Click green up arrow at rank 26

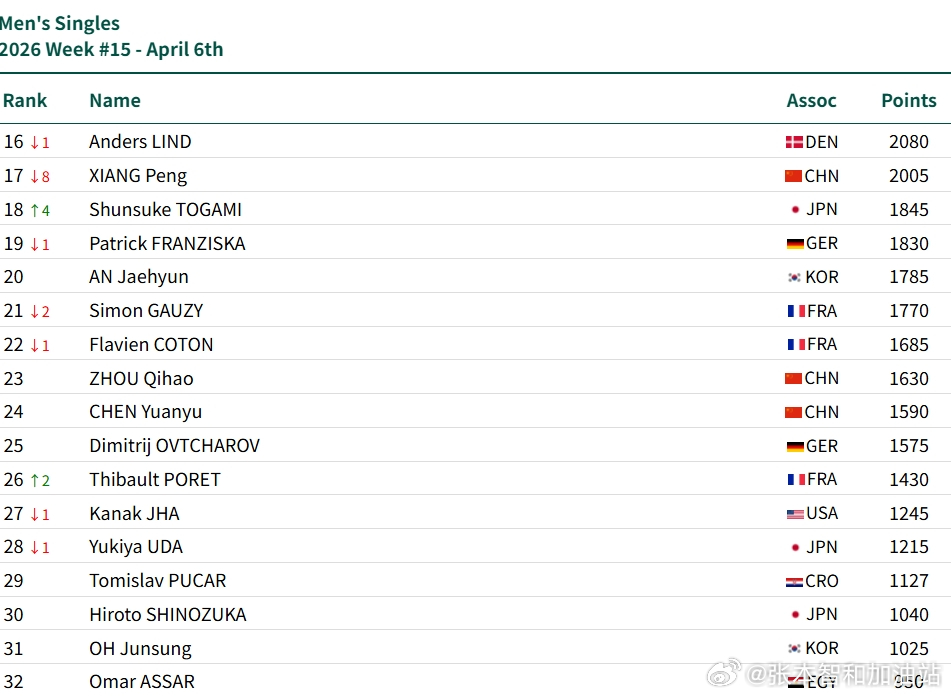(34, 481)
